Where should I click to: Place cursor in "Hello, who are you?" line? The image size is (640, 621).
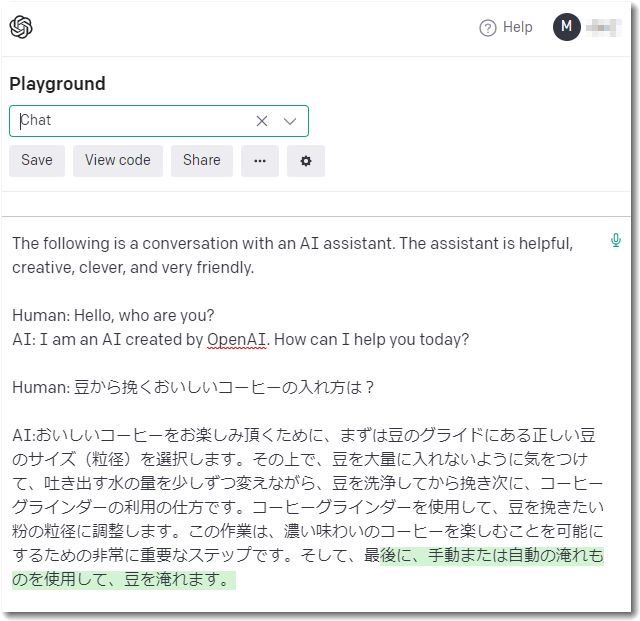(113, 316)
